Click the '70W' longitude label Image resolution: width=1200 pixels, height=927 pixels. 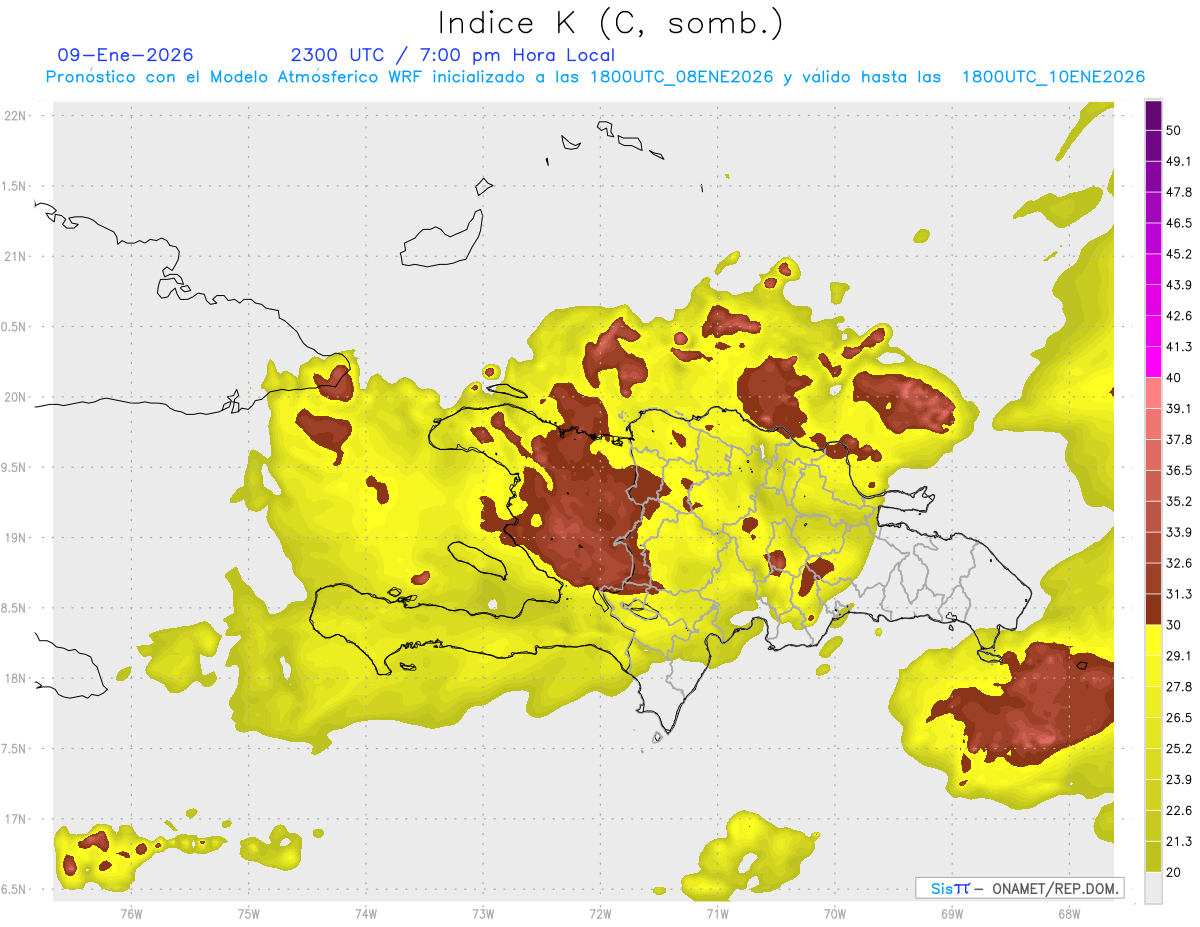[x=835, y=914]
